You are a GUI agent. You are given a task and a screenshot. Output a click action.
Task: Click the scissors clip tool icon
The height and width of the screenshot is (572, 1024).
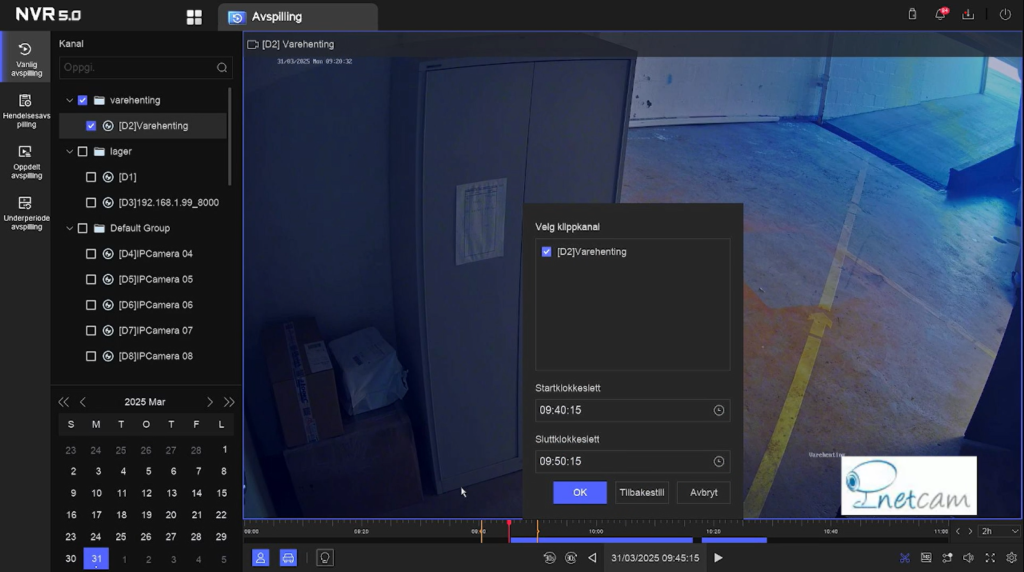pos(905,558)
